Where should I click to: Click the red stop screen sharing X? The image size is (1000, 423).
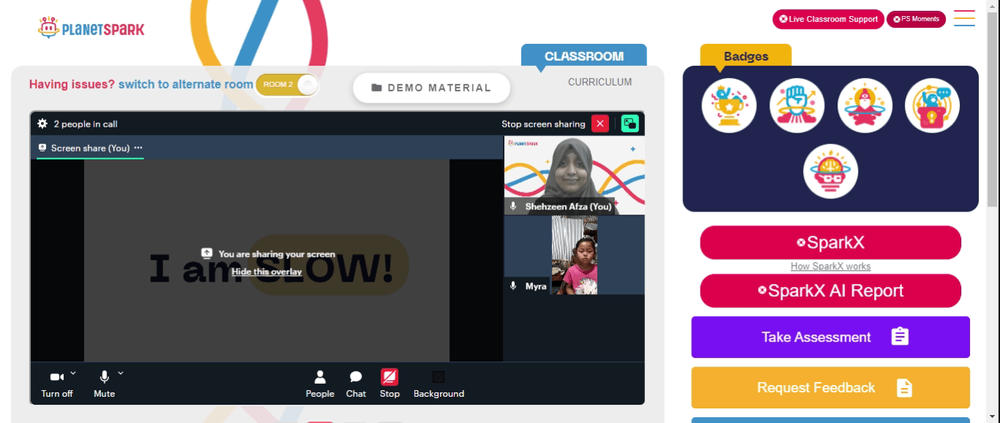pos(600,124)
